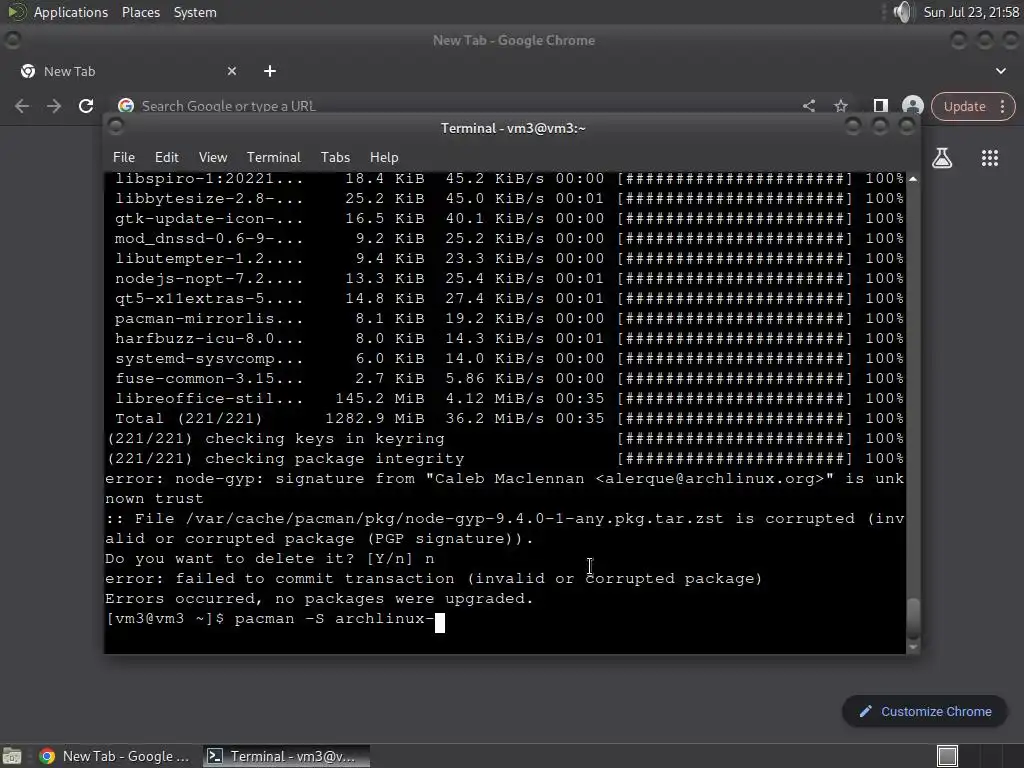The height and width of the screenshot is (768, 1024).
Task: Click the libreoffice-stil... download line
Action: pos(505,398)
